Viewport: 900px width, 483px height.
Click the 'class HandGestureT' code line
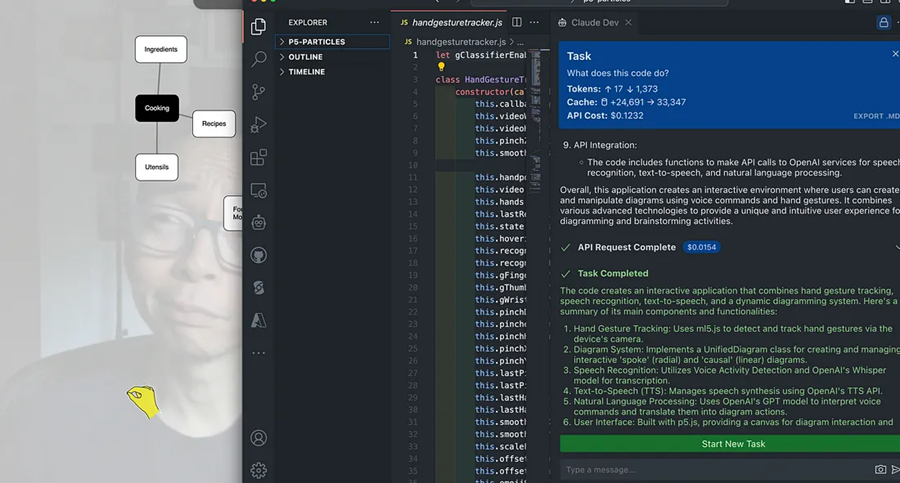(x=480, y=80)
